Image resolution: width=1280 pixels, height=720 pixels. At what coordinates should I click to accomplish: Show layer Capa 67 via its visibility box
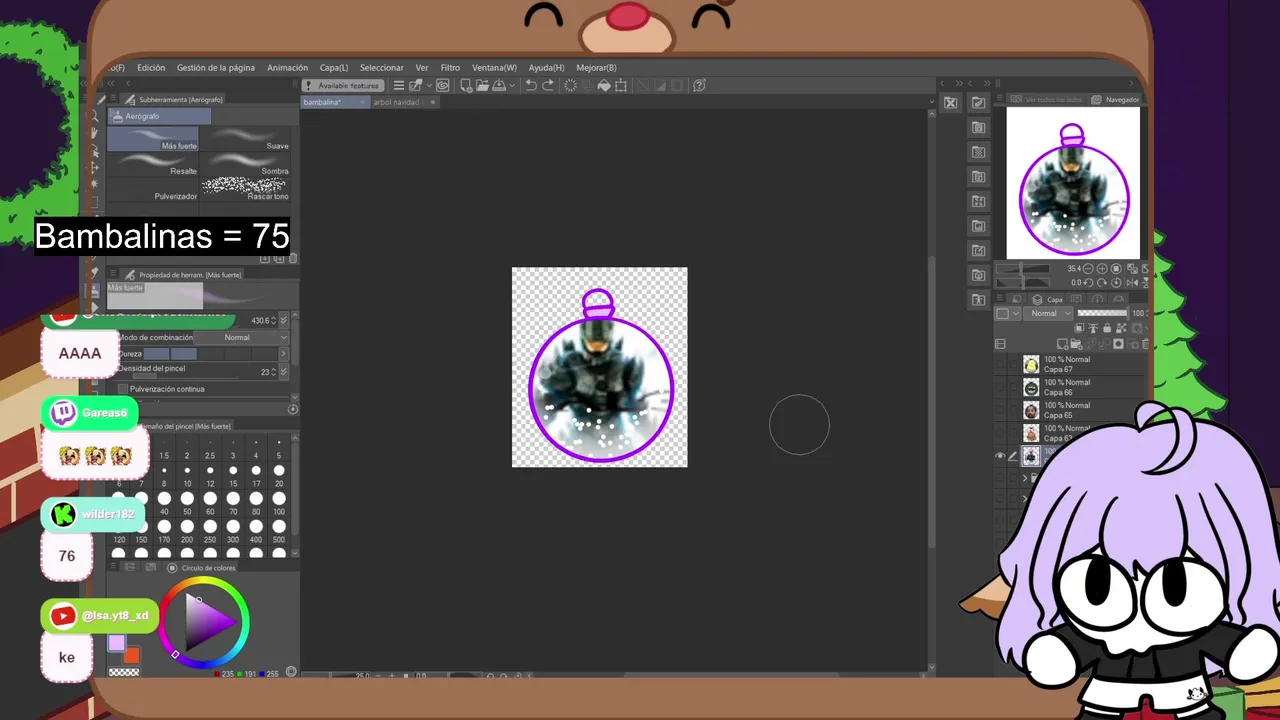(x=1000, y=364)
